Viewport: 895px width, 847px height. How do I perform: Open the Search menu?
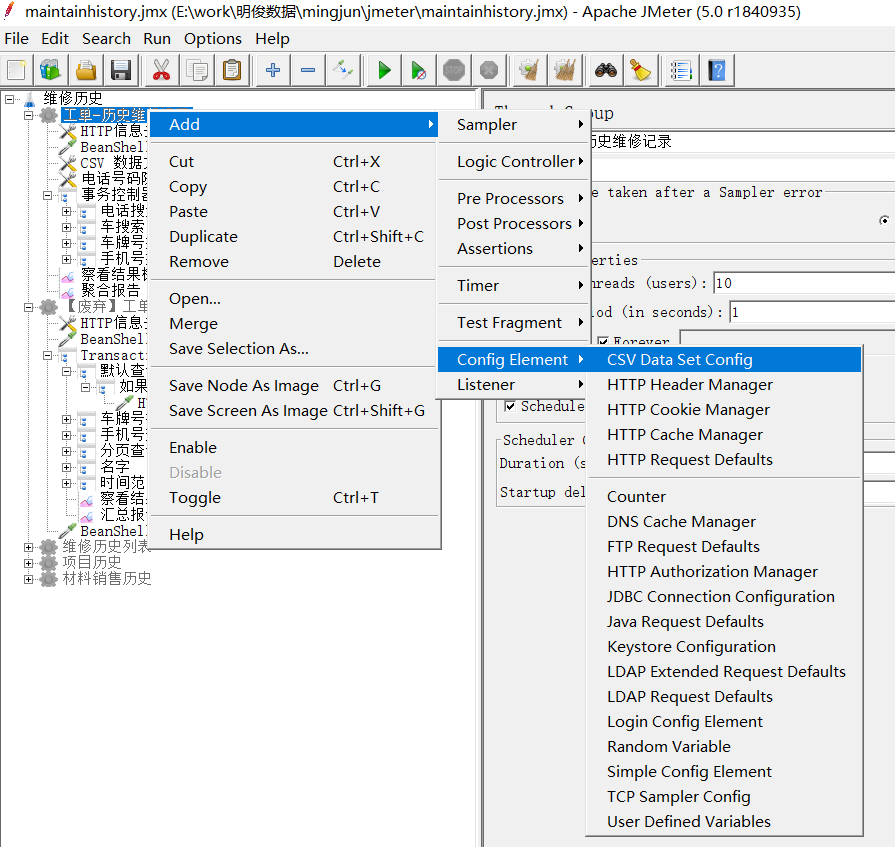pyautogui.click(x=106, y=39)
